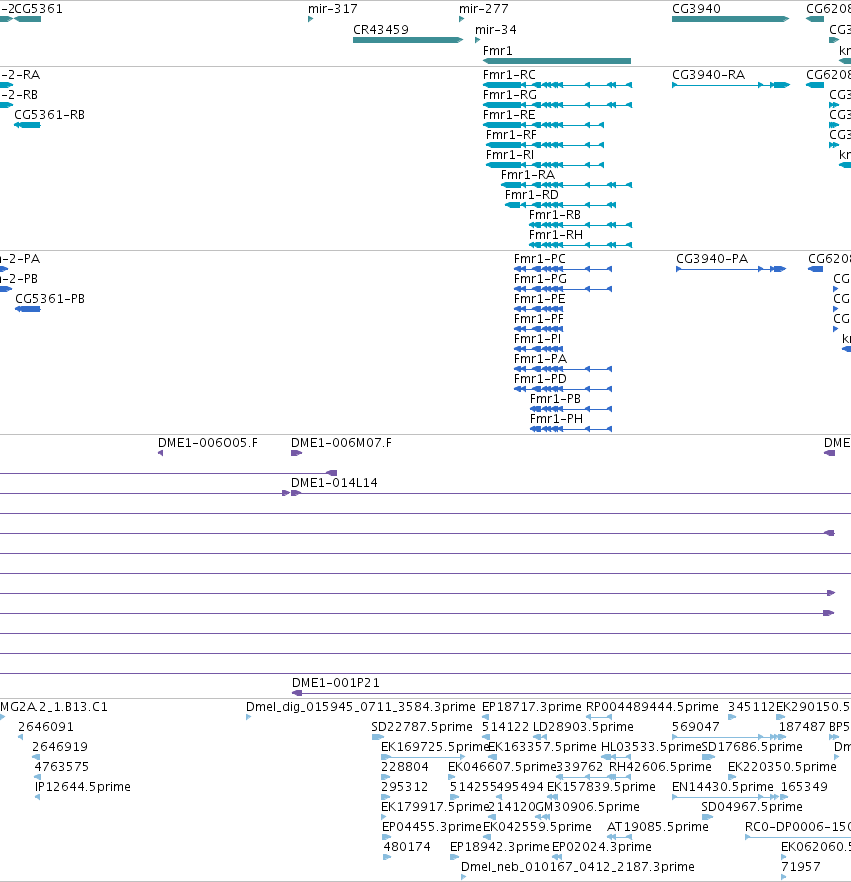Image resolution: width=851 pixels, height=882 pixels.
Task: Select the EP04455.3prime EST label
Action: click(x=432, y=827)
